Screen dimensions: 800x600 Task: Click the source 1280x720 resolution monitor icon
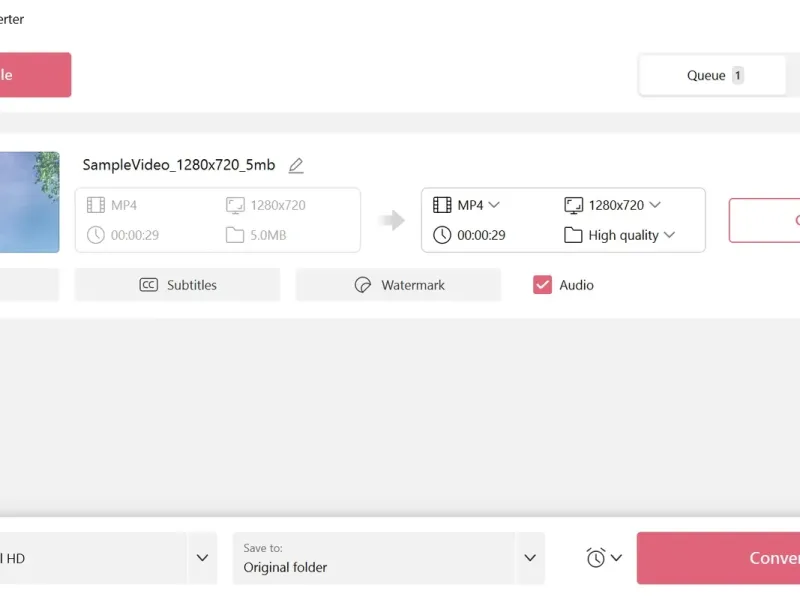235,206
